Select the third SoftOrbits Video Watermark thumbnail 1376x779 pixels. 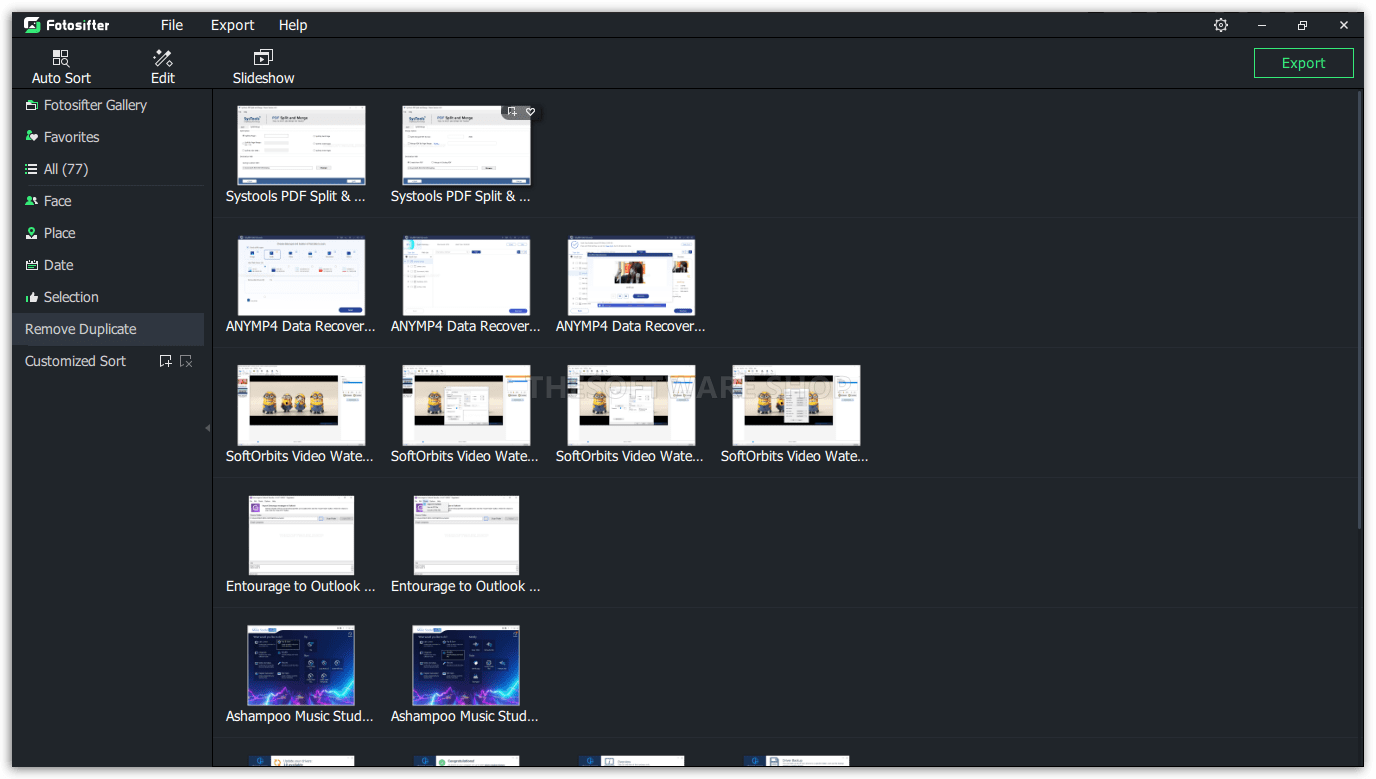pyautogui.click(x=631, y=405)
